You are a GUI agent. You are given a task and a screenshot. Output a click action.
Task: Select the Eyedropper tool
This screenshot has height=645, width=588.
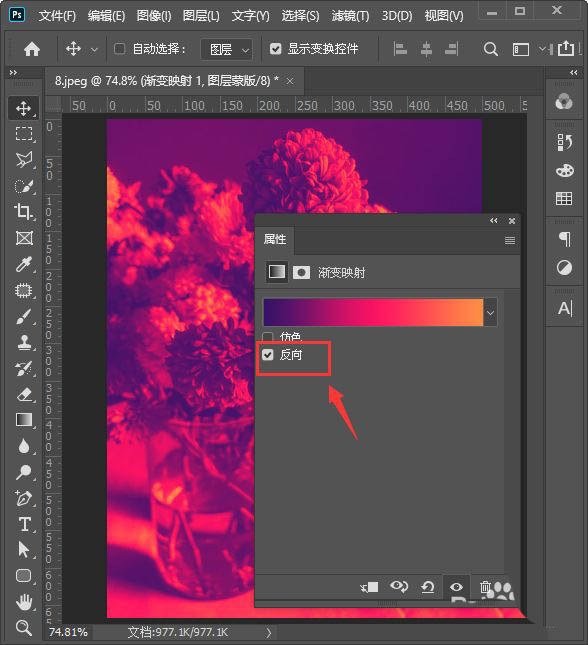(x=23, y=264)
